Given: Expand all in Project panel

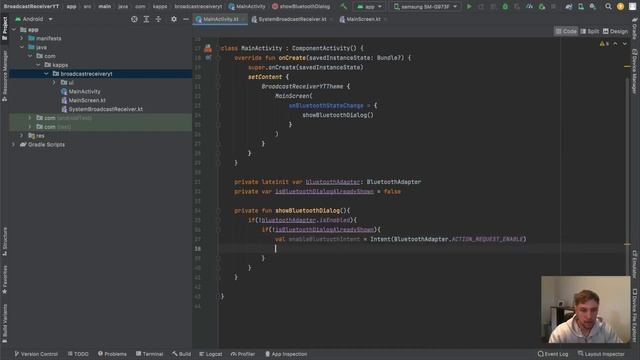Looking at the screenshot, I should (x=146, y=19).
